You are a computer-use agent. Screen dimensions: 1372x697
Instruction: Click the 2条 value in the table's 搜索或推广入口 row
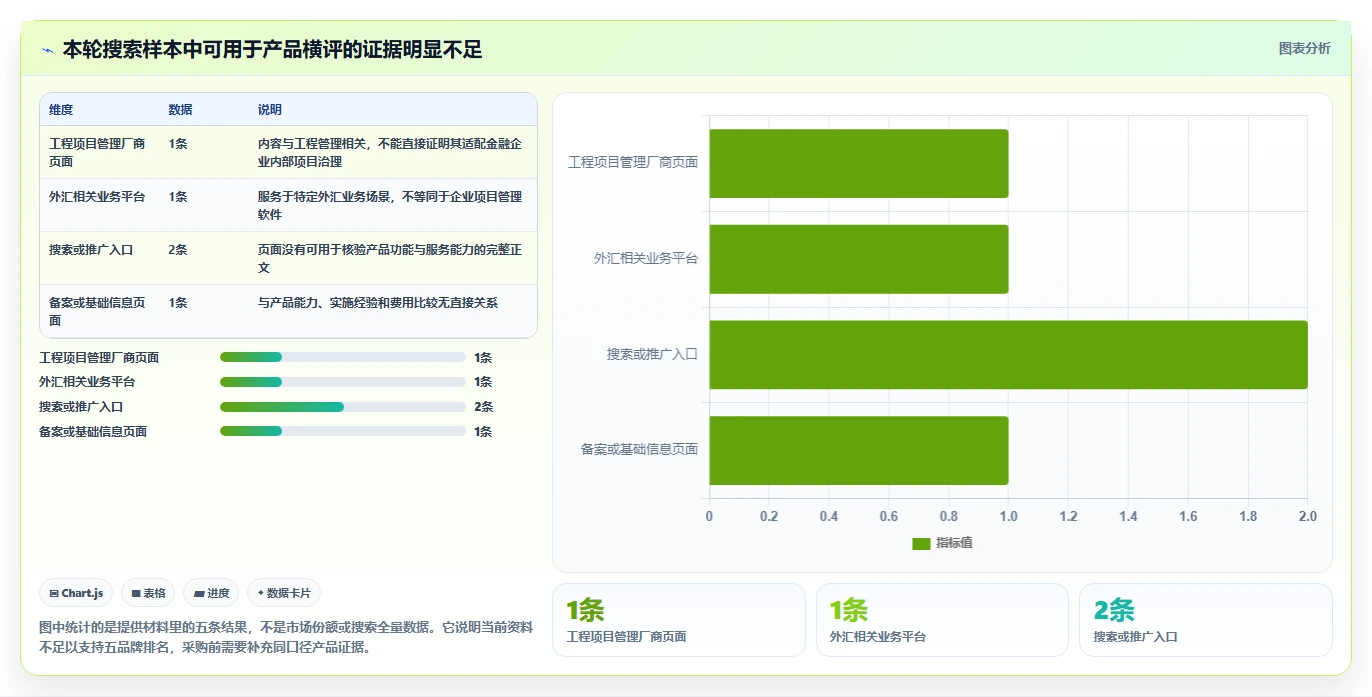coord(178,250)
